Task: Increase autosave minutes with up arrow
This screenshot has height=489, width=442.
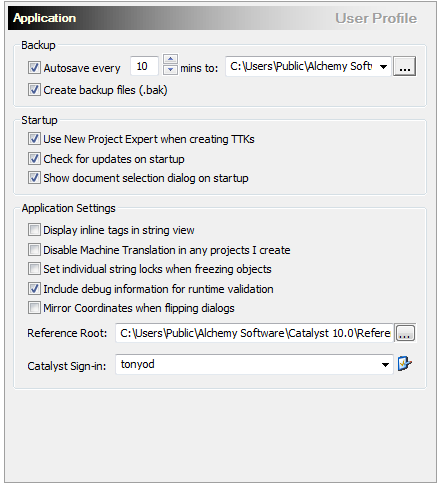Action: [170, 59]
